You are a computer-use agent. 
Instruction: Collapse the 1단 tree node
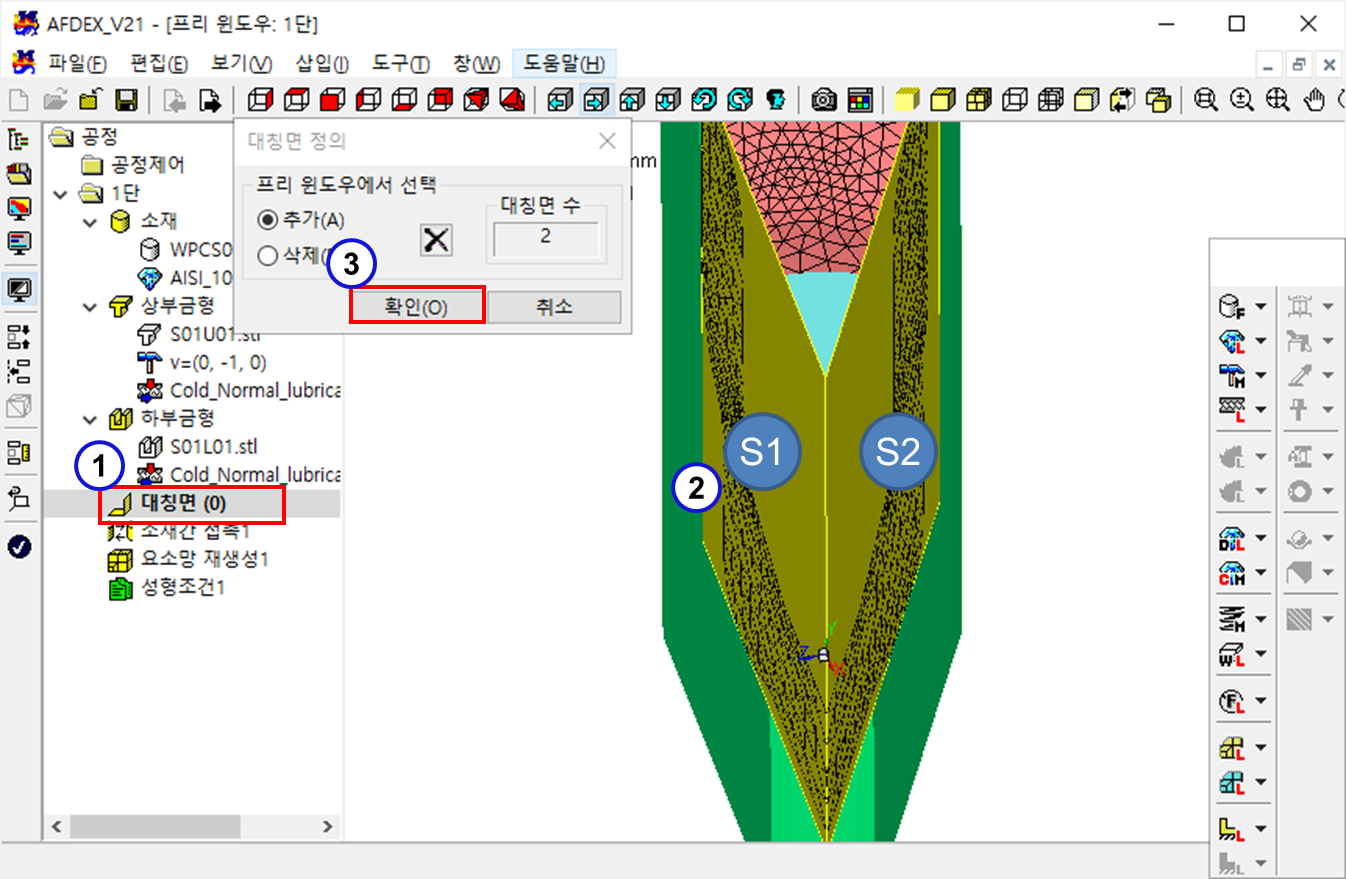pyautogui.click(x=63, y=193)
